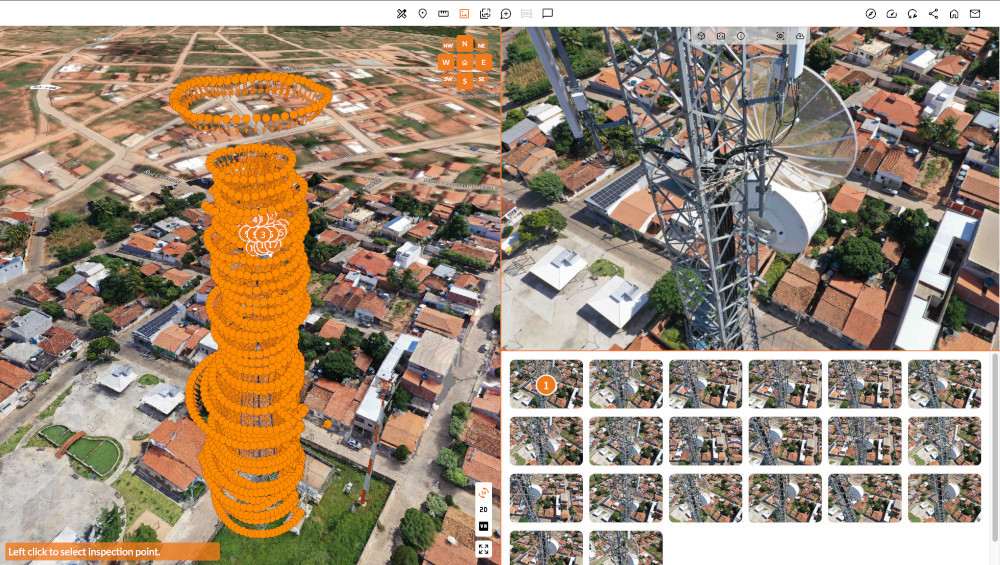This screenshot has height=565, width=1000.
Task: Activate the ruler measurement tool
Action: tap(443, 13)
